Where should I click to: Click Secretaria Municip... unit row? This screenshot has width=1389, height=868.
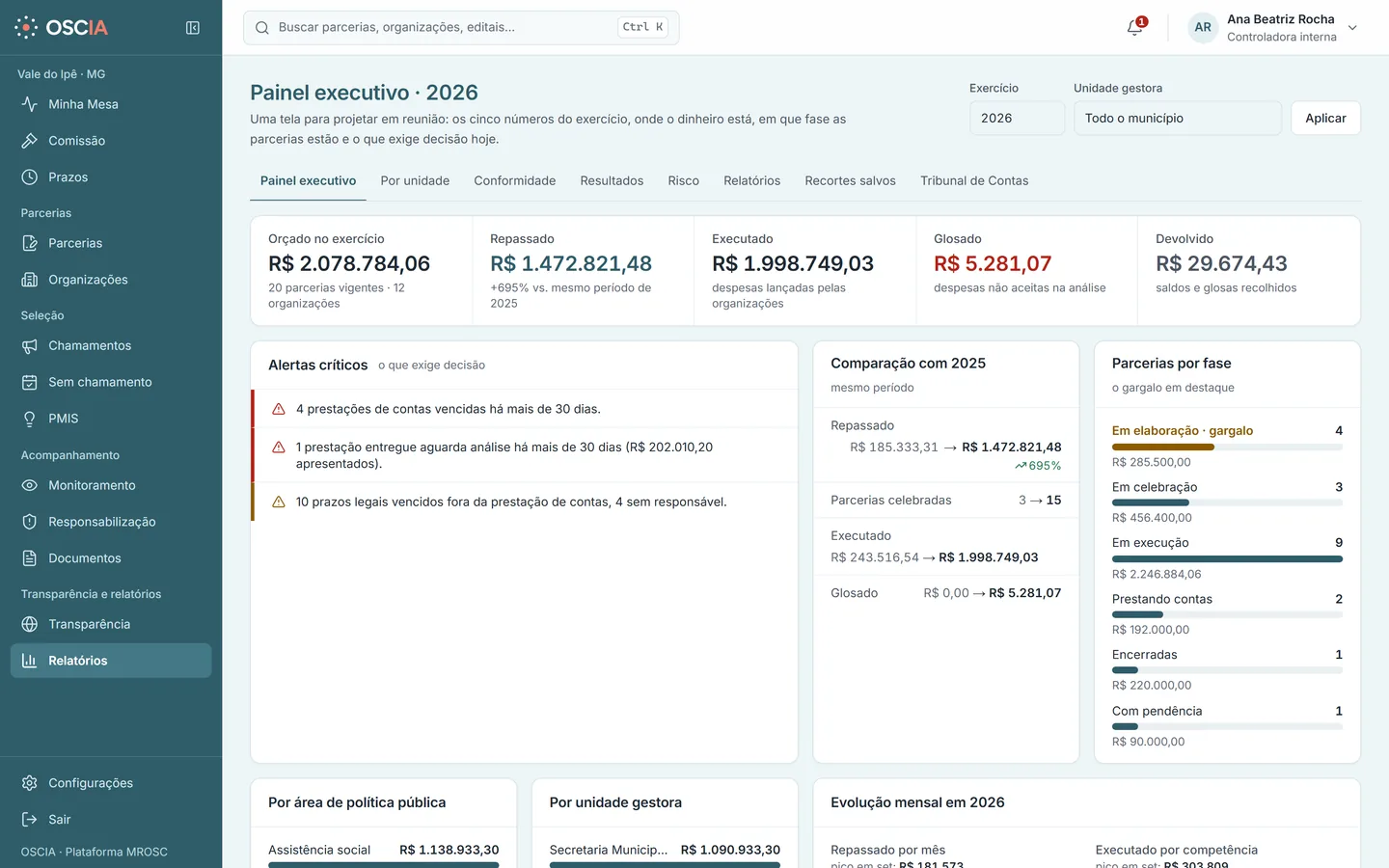coord(665,854)
